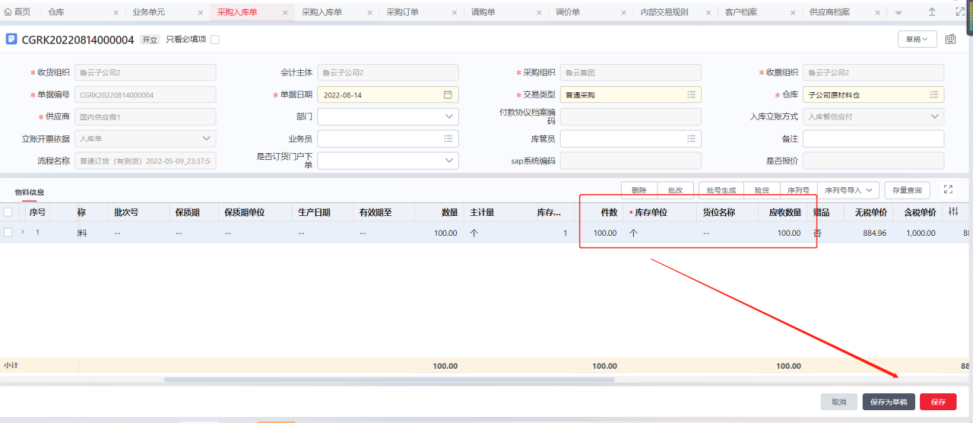Click the print icon beside 草稿 button
Screen dimensions: 973x423
(951, 39)
